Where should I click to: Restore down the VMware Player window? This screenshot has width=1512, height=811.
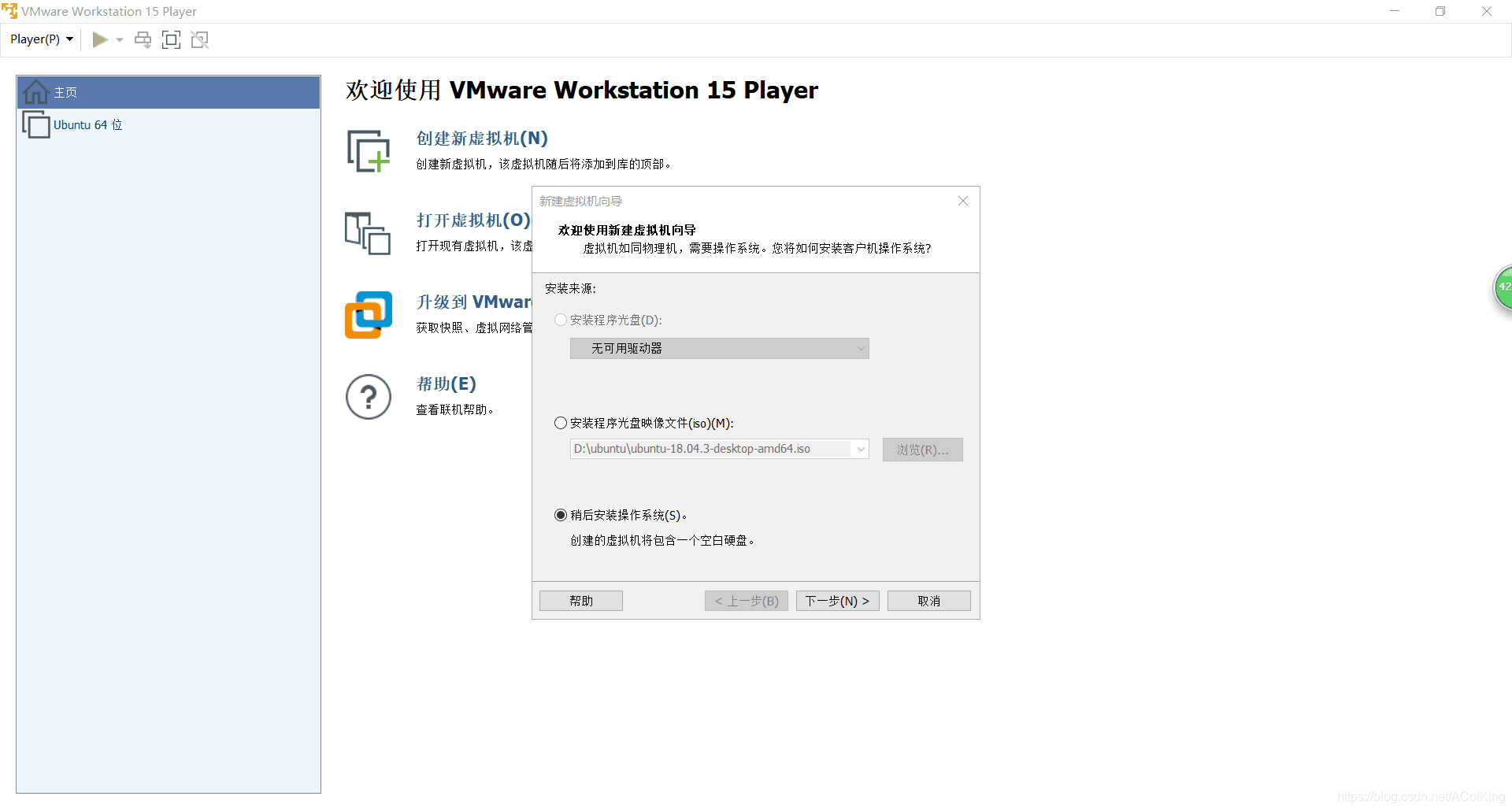[x=1440, y=11]
